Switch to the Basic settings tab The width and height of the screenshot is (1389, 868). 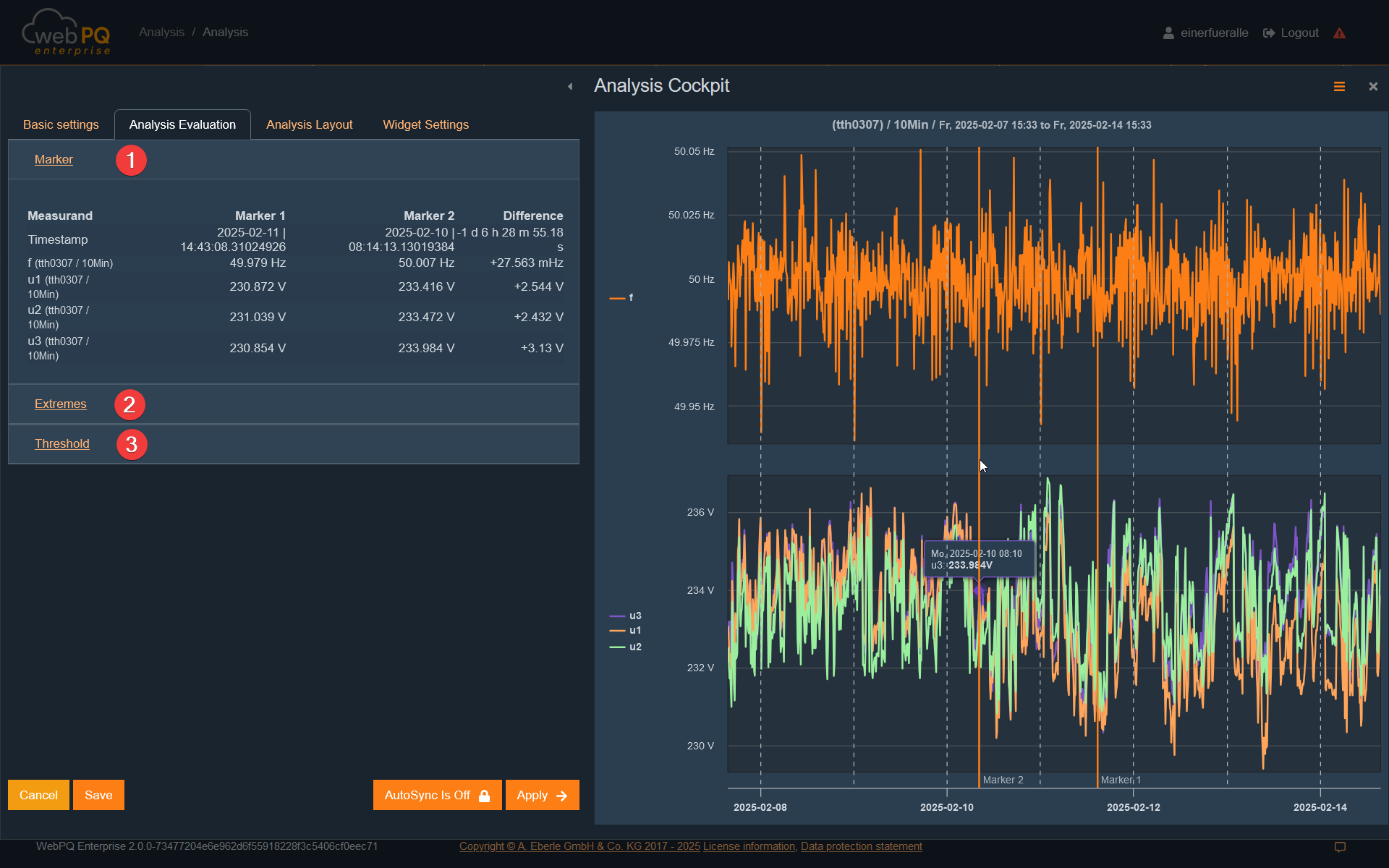coord(61,124)
